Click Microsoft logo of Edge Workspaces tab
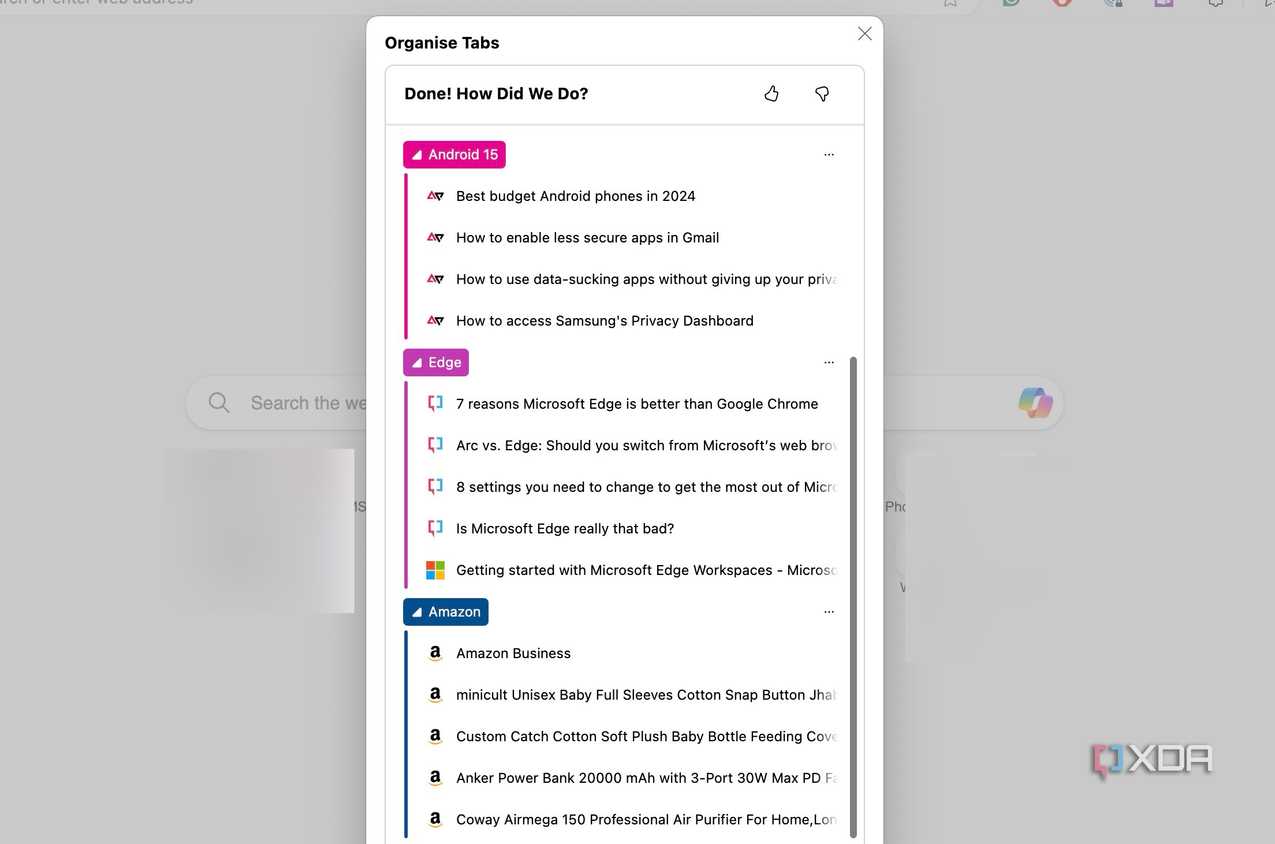 click(x=435, y=570)
